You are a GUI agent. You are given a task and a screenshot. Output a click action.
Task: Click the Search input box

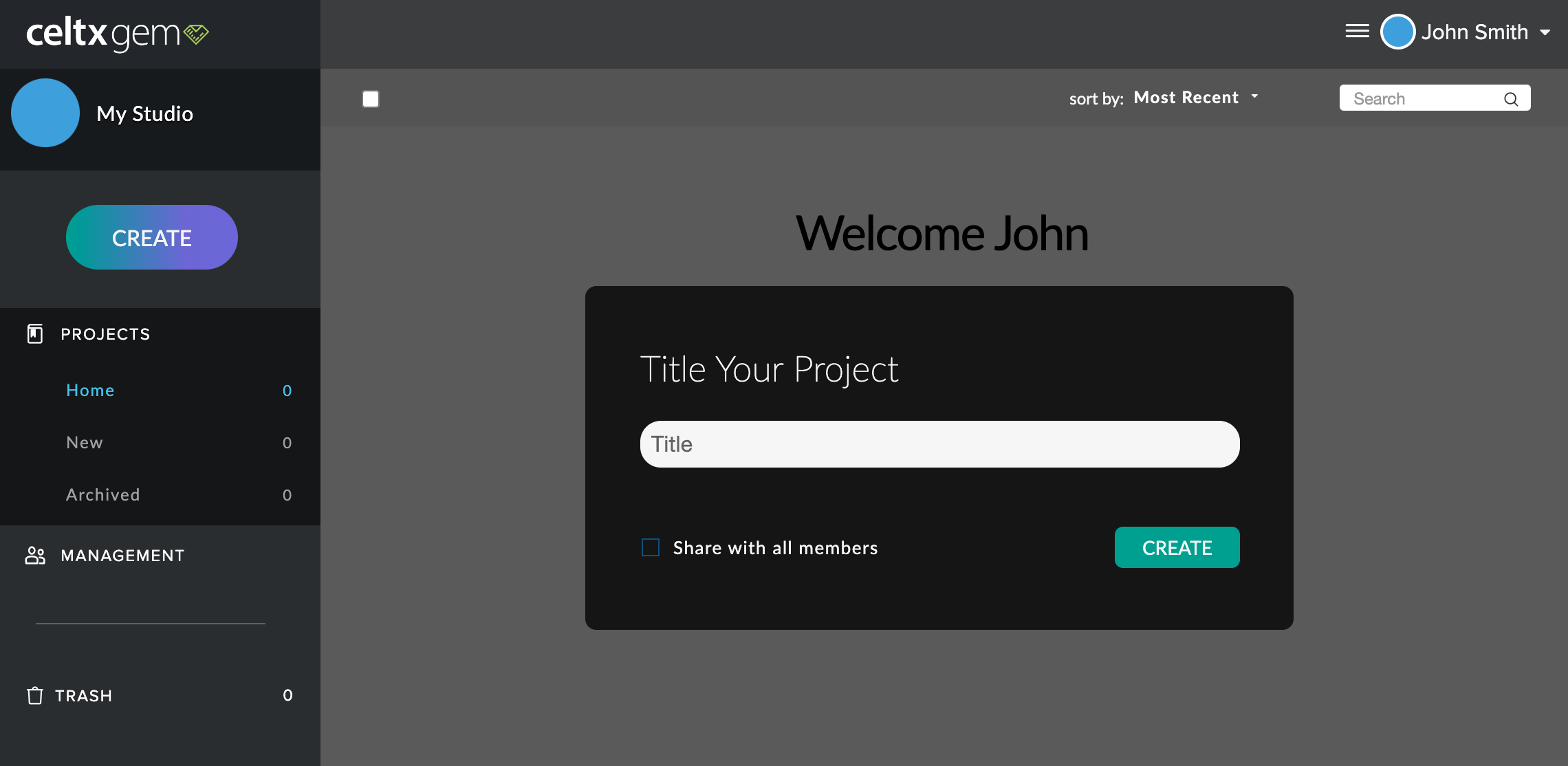coord(1435,98)
